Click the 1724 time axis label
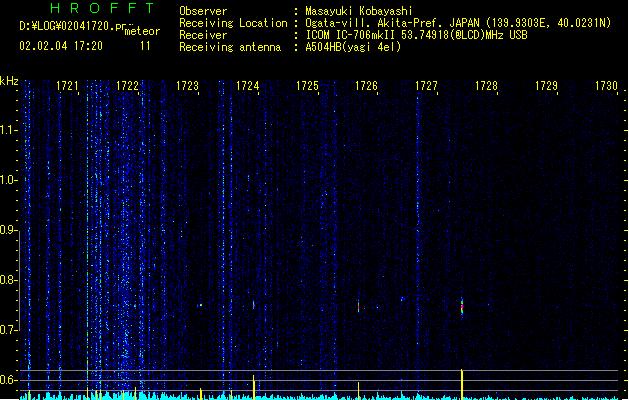Screen dimensions: 629x400 coord(248,86)
